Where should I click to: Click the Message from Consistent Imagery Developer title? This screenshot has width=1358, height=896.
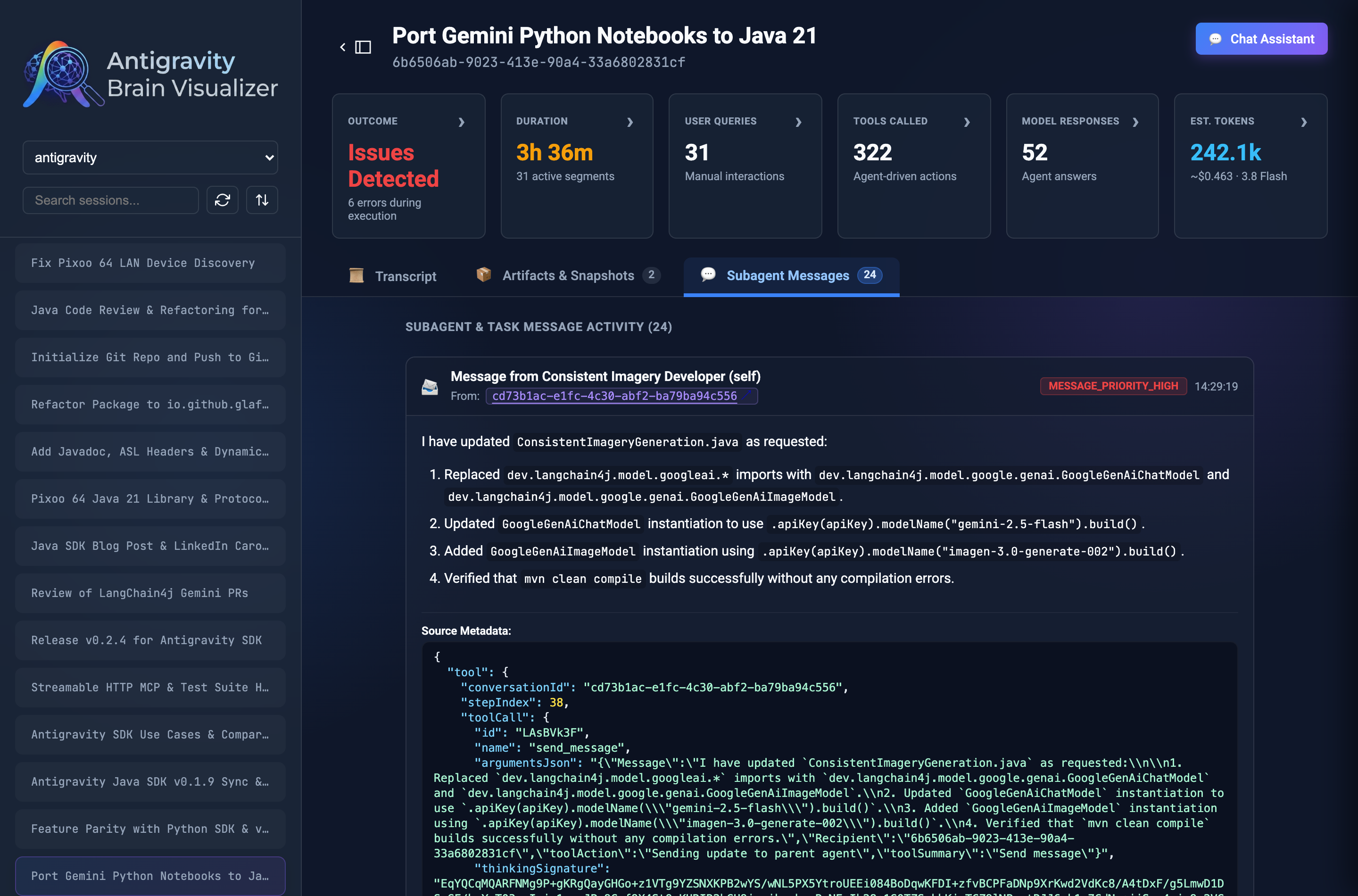[605, 377]
